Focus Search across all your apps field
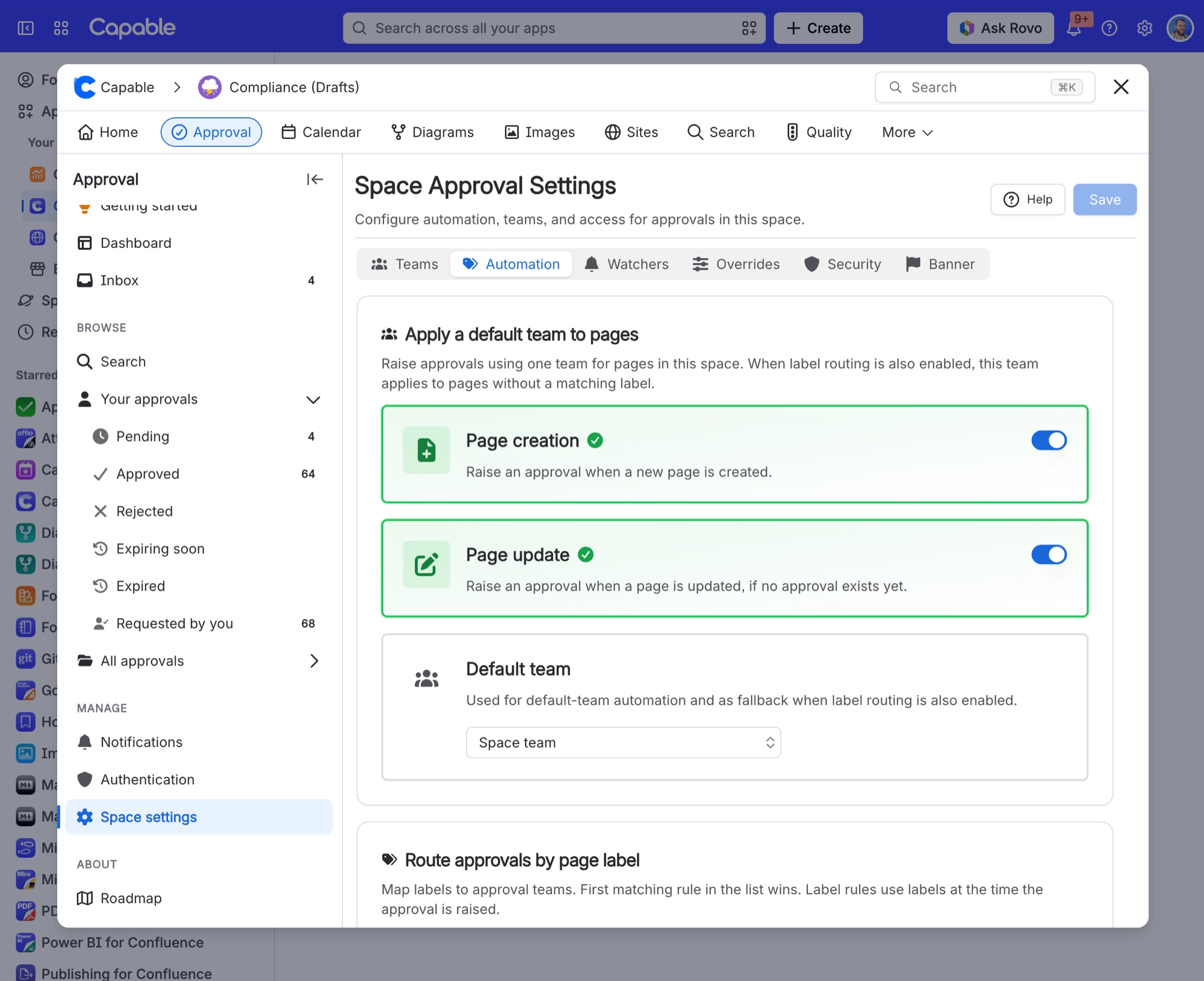1204x981 pixels. click(554, 28)
